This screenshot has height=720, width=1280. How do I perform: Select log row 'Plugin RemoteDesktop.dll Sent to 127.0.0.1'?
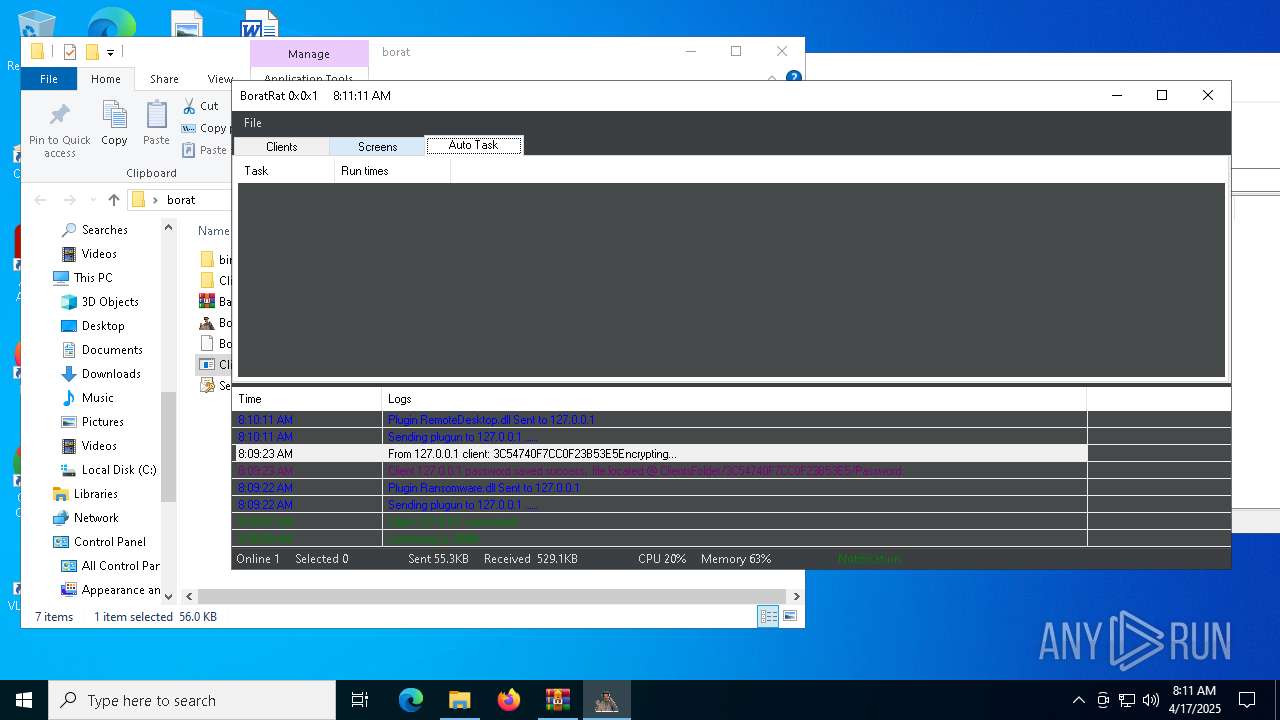pyautogui.click(x=659, y=420)
